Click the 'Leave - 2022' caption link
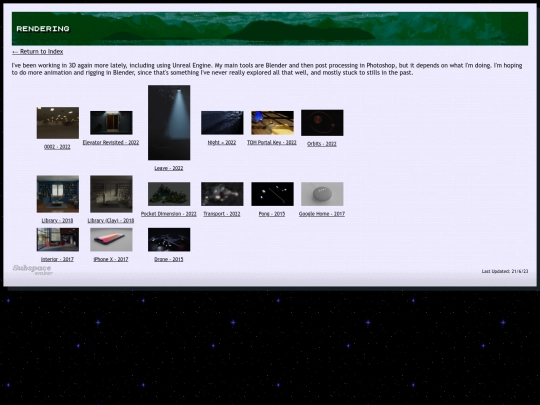Viewport: 540px width, 405px height. tap(169, 168)
